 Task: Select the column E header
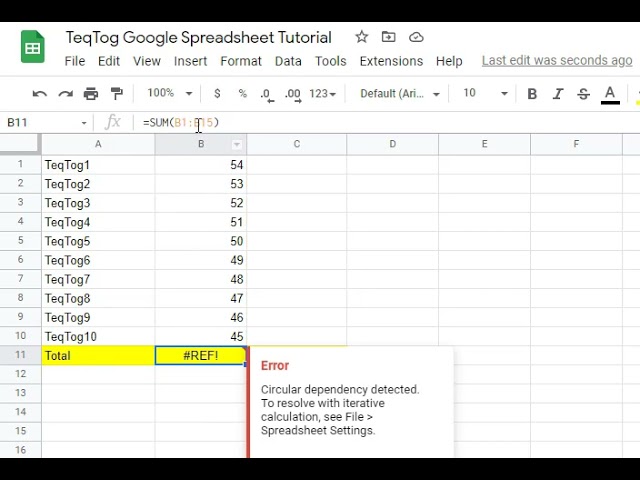(484, 144)
